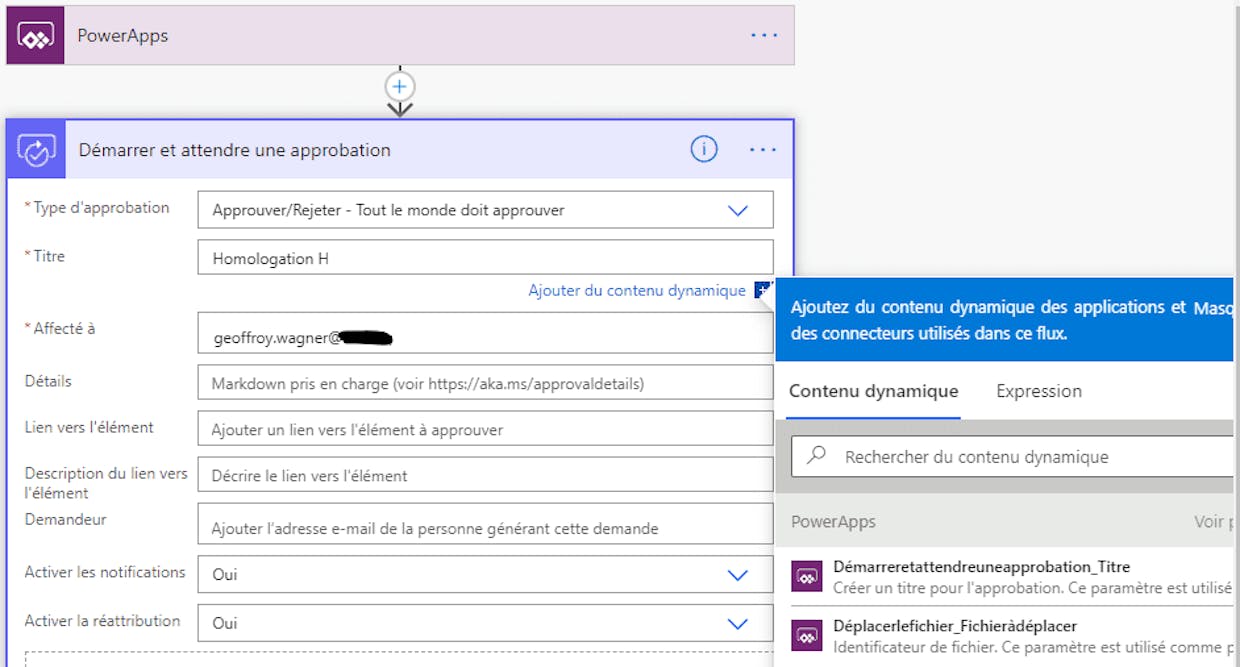This screenshot has width=1240, height=667.
Task: Open the PowerApps step options menu
Action: [764, 35]
